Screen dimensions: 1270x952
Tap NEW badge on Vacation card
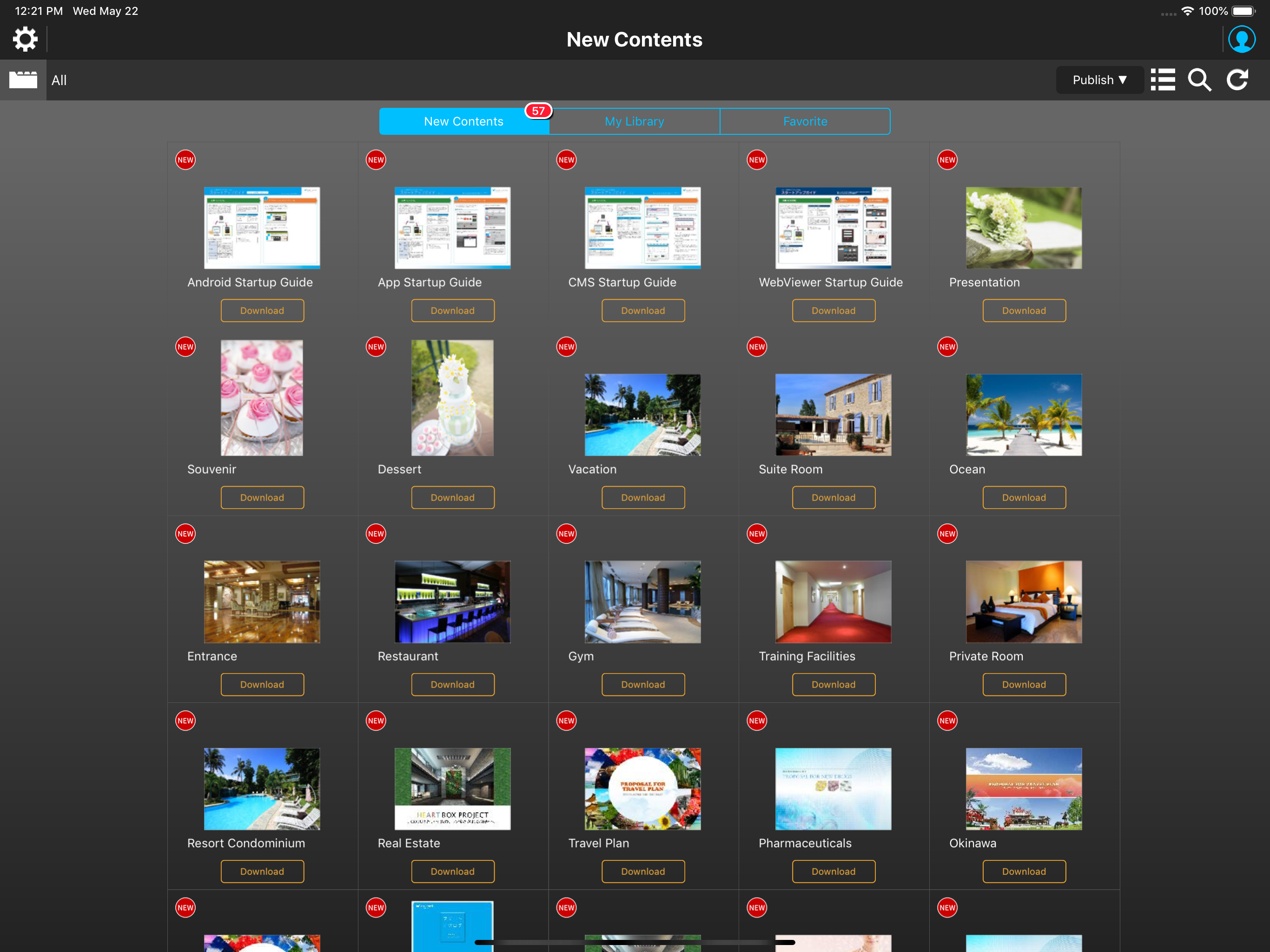(566, 347)
